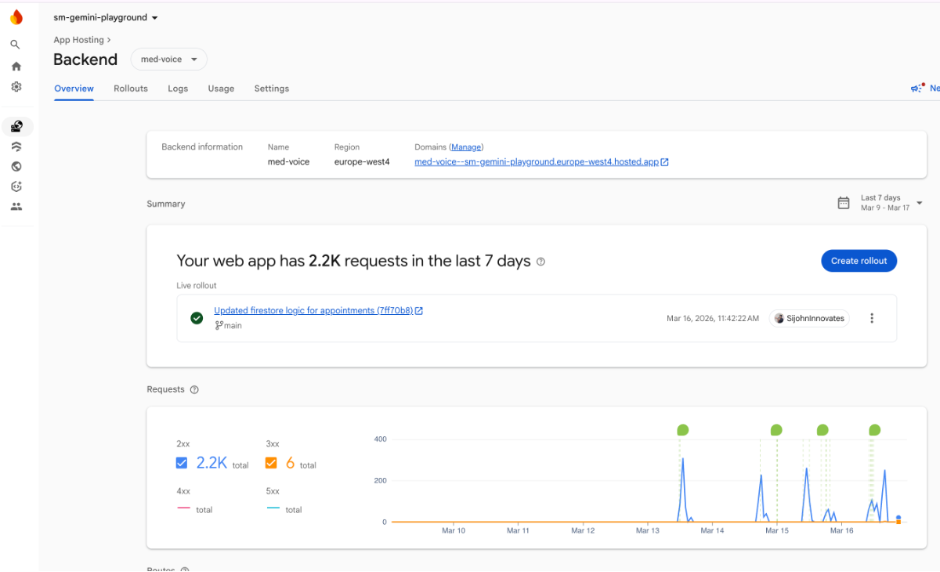Click the blue data point at chart end

click(x=898, y=517)
